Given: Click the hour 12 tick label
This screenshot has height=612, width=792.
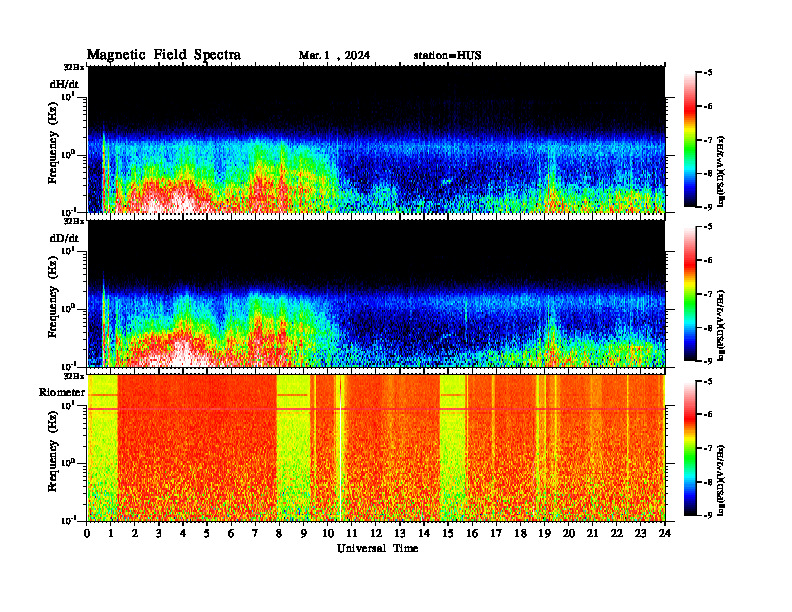Looking at the screenshot, I should point(376,534).
